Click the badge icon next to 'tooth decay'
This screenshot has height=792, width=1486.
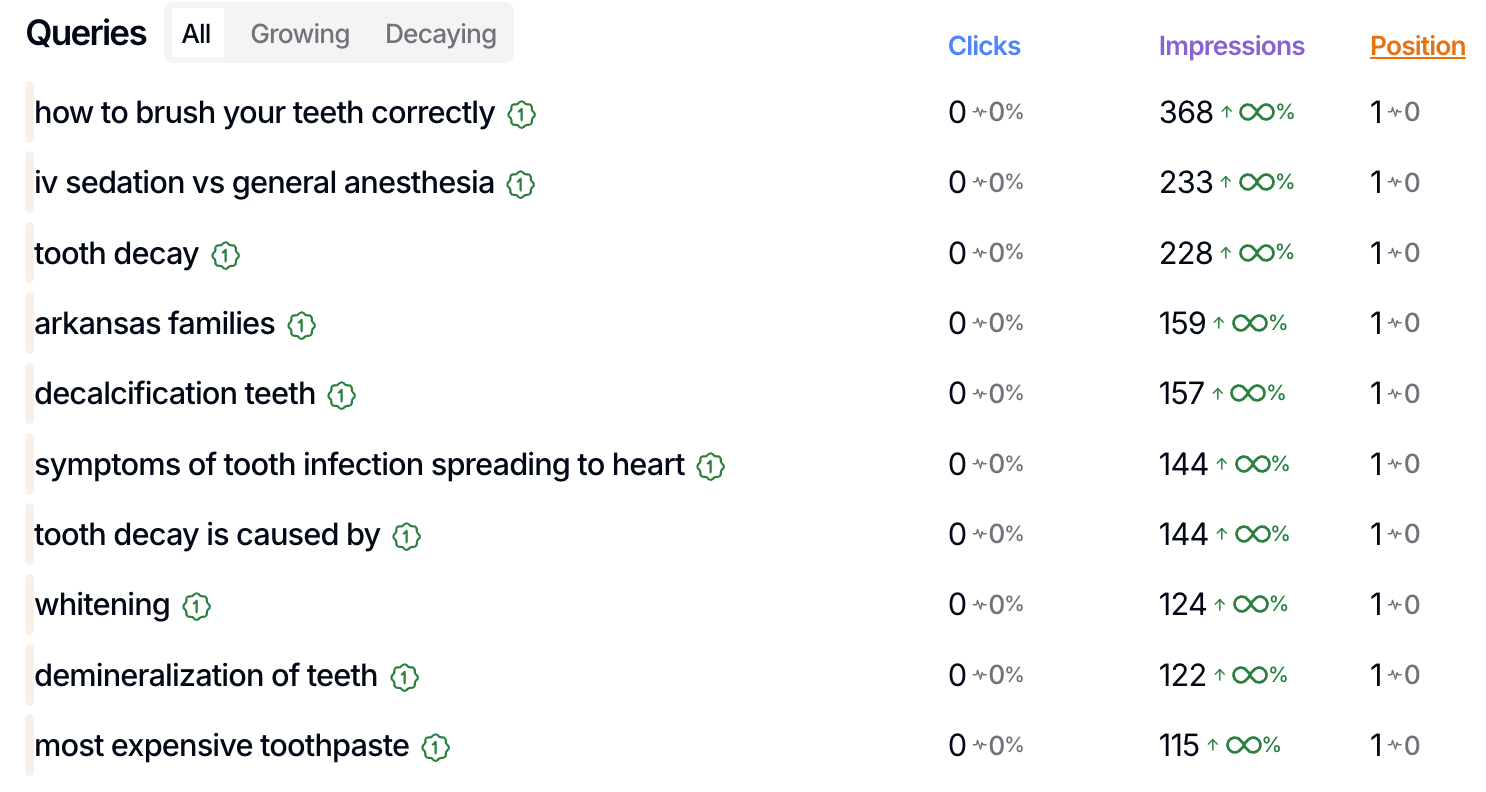(x=226, y=255)
